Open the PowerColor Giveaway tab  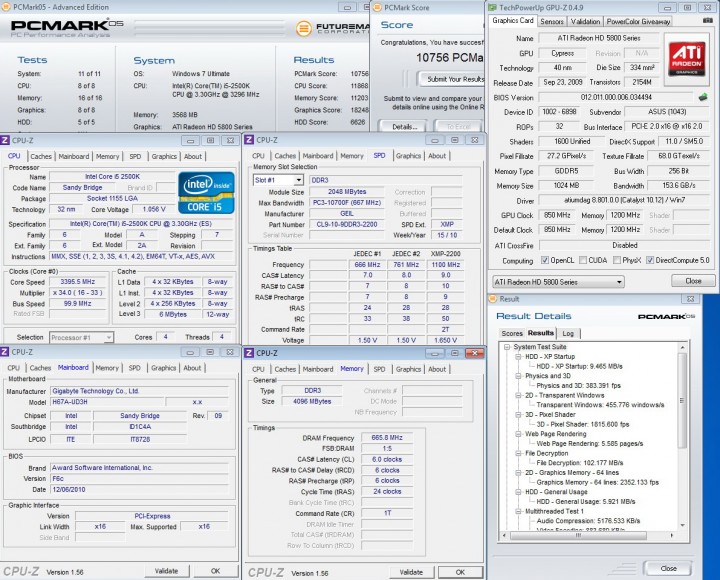pyautogui.click(x=638, y=22)
